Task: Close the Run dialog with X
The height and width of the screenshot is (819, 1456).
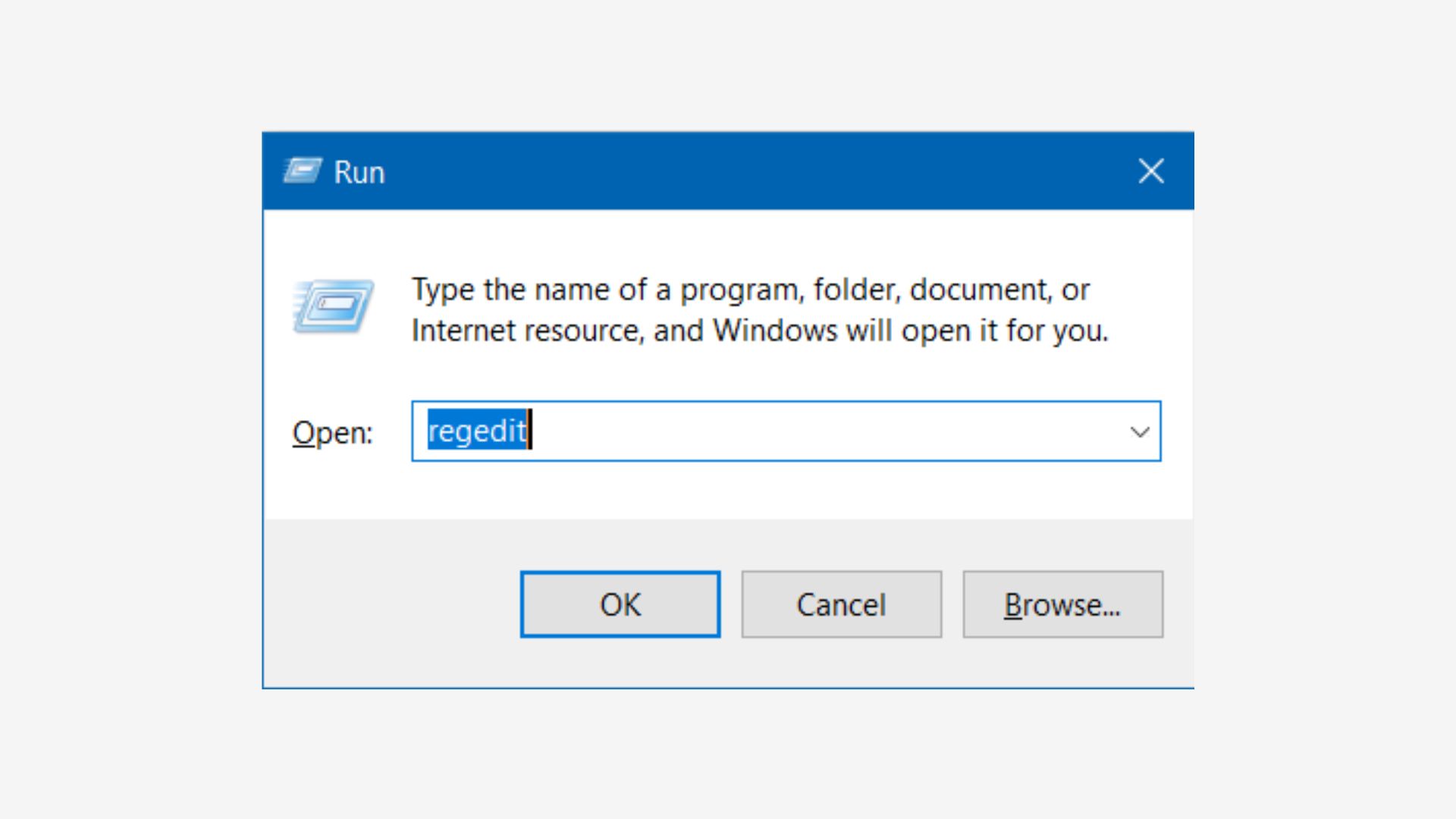Action: tap(1150, 171)
